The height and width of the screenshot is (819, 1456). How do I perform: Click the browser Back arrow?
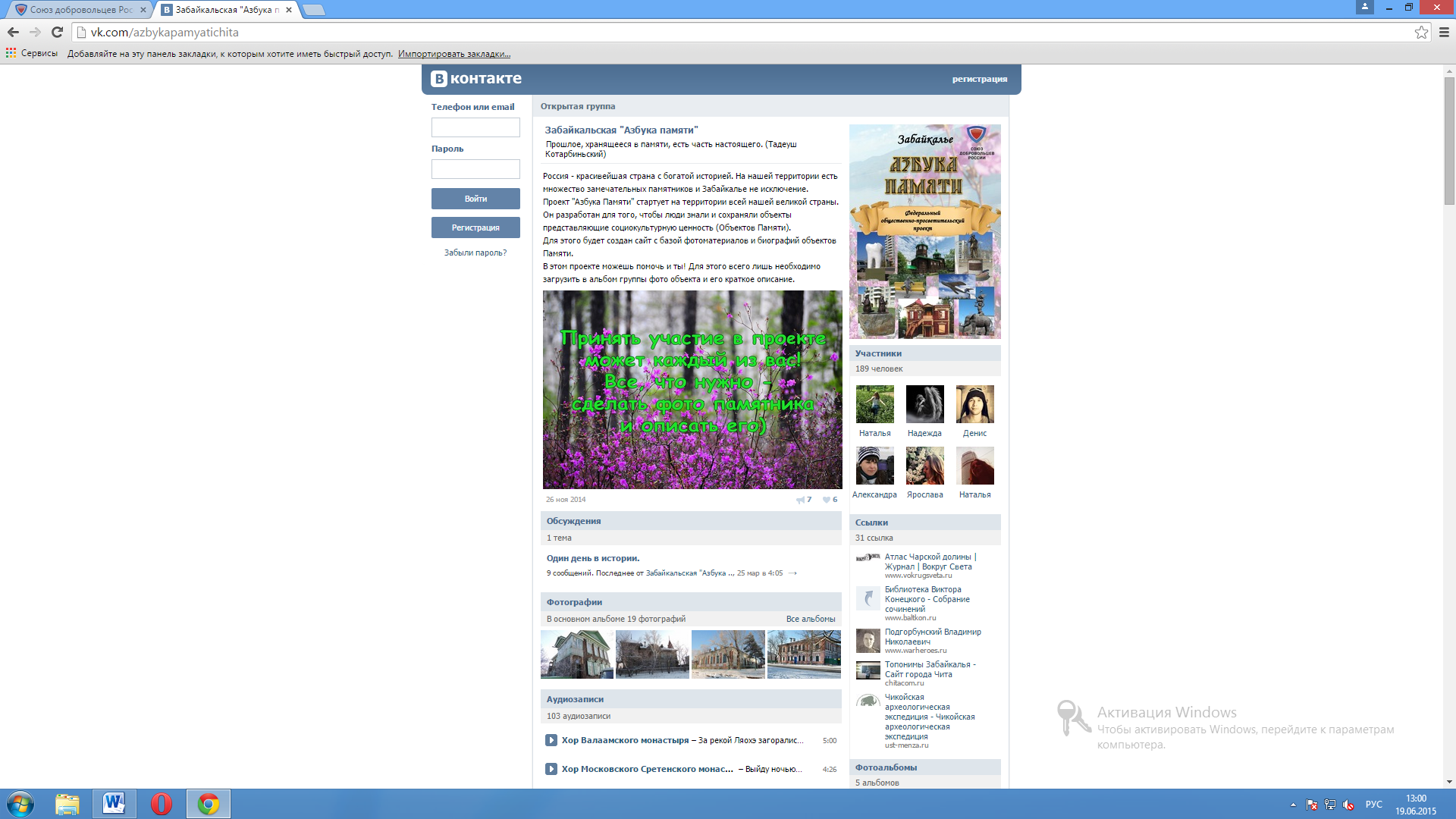point(13,32)
